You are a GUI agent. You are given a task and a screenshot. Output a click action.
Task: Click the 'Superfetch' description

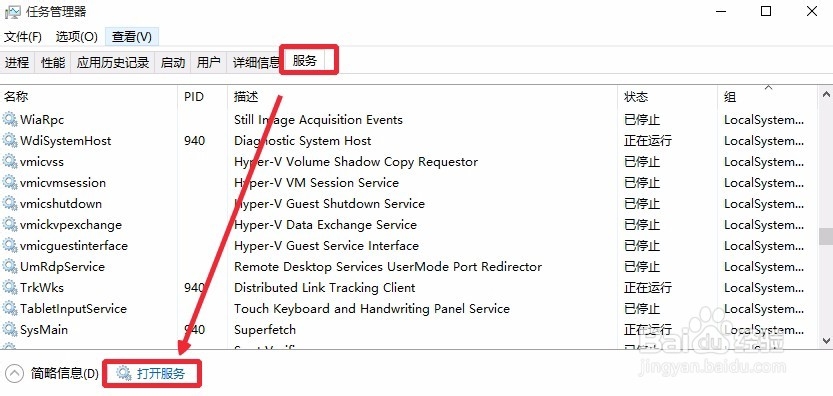coord(265,330)
